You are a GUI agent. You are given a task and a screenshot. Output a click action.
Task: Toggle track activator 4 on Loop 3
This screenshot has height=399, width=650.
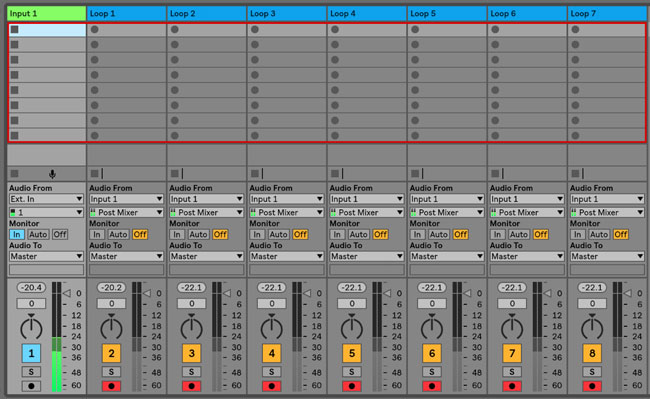[272, 353]
